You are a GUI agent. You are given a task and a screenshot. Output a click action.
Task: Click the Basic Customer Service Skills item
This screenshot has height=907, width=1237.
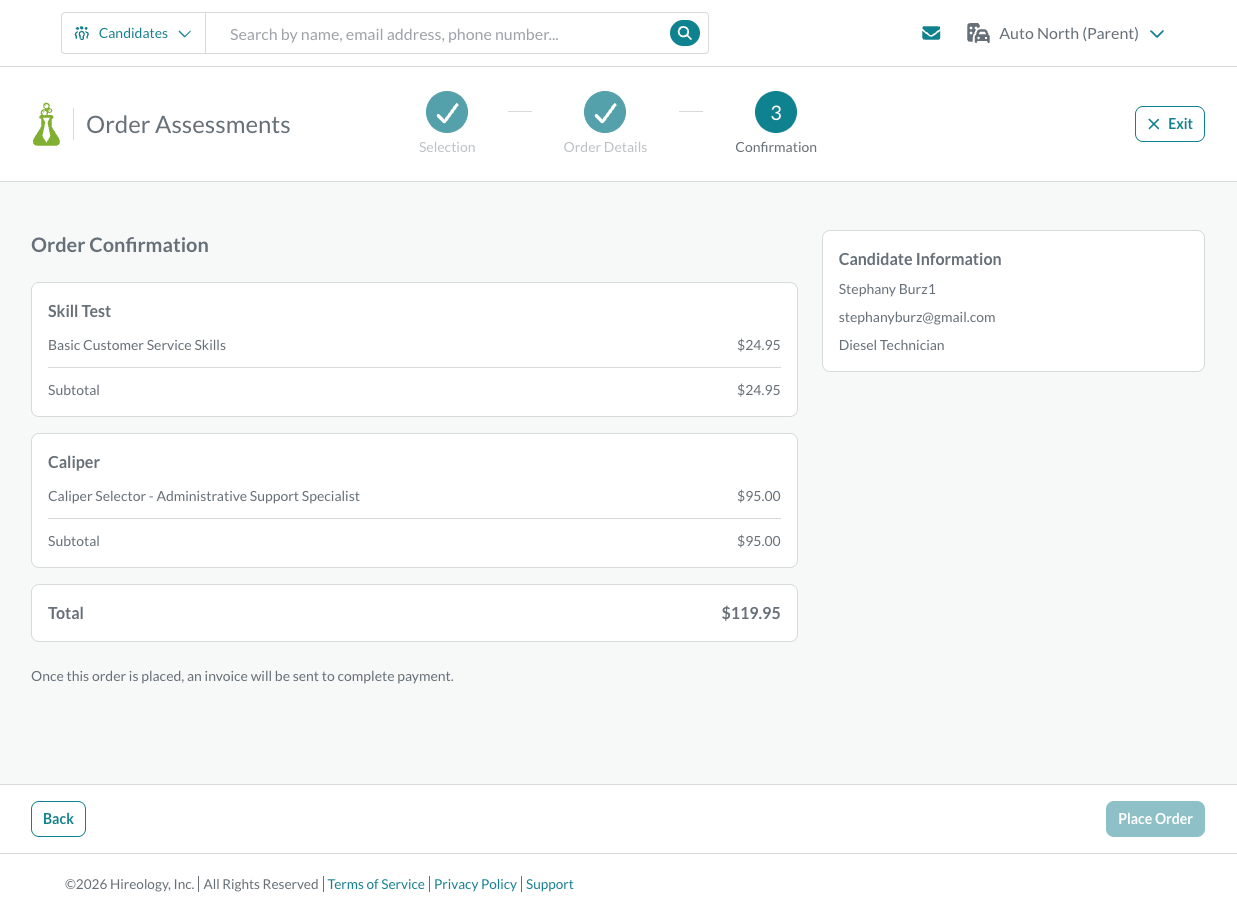tap(137, 345)
